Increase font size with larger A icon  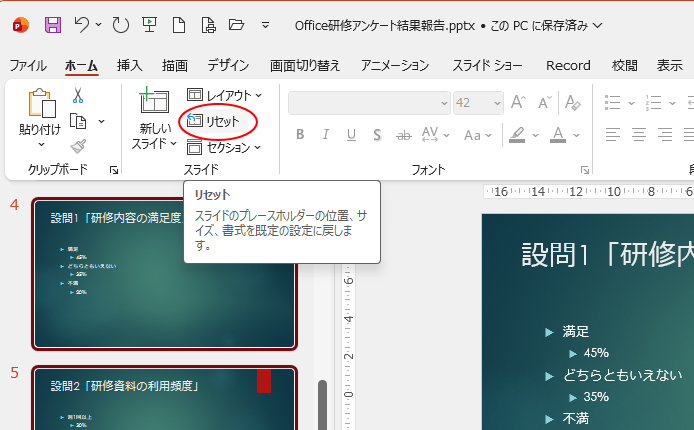pyautogui.click(x=518, y=103)
